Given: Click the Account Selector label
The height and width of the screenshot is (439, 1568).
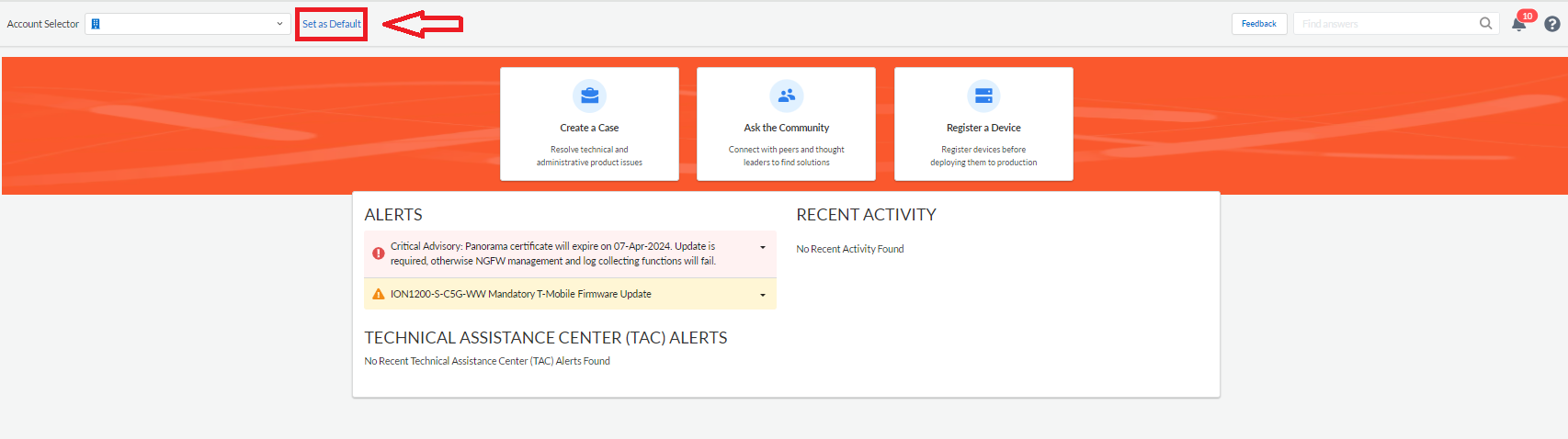Looking at the screenshot, I should pos(43,24).
